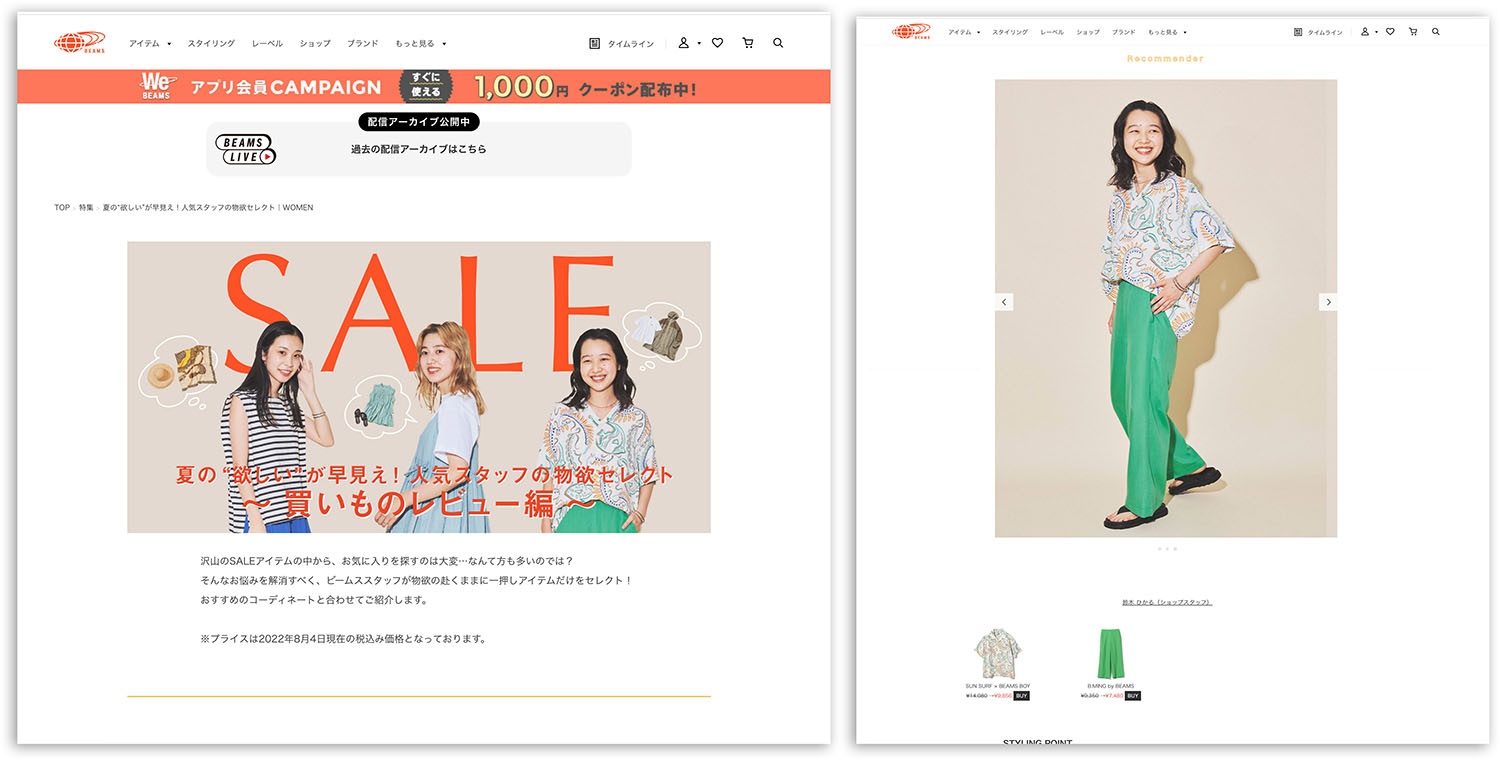Click the B:MING by BEAMS product name

point(1111,686)
